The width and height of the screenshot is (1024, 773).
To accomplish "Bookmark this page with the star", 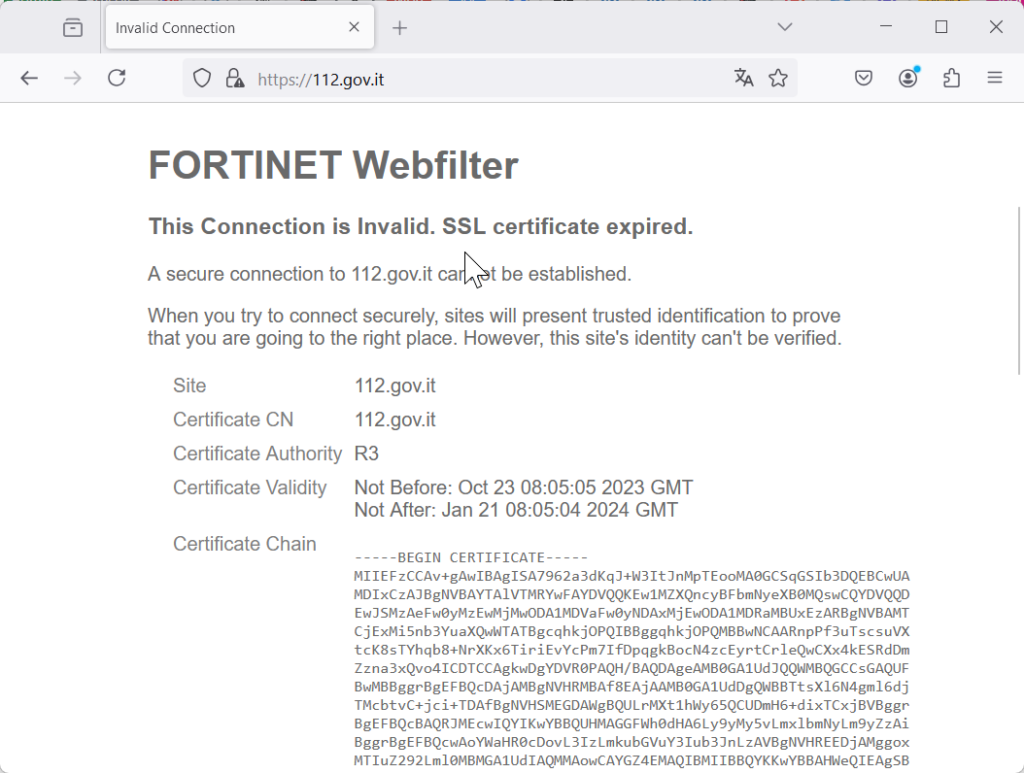I will pos(778,79).
